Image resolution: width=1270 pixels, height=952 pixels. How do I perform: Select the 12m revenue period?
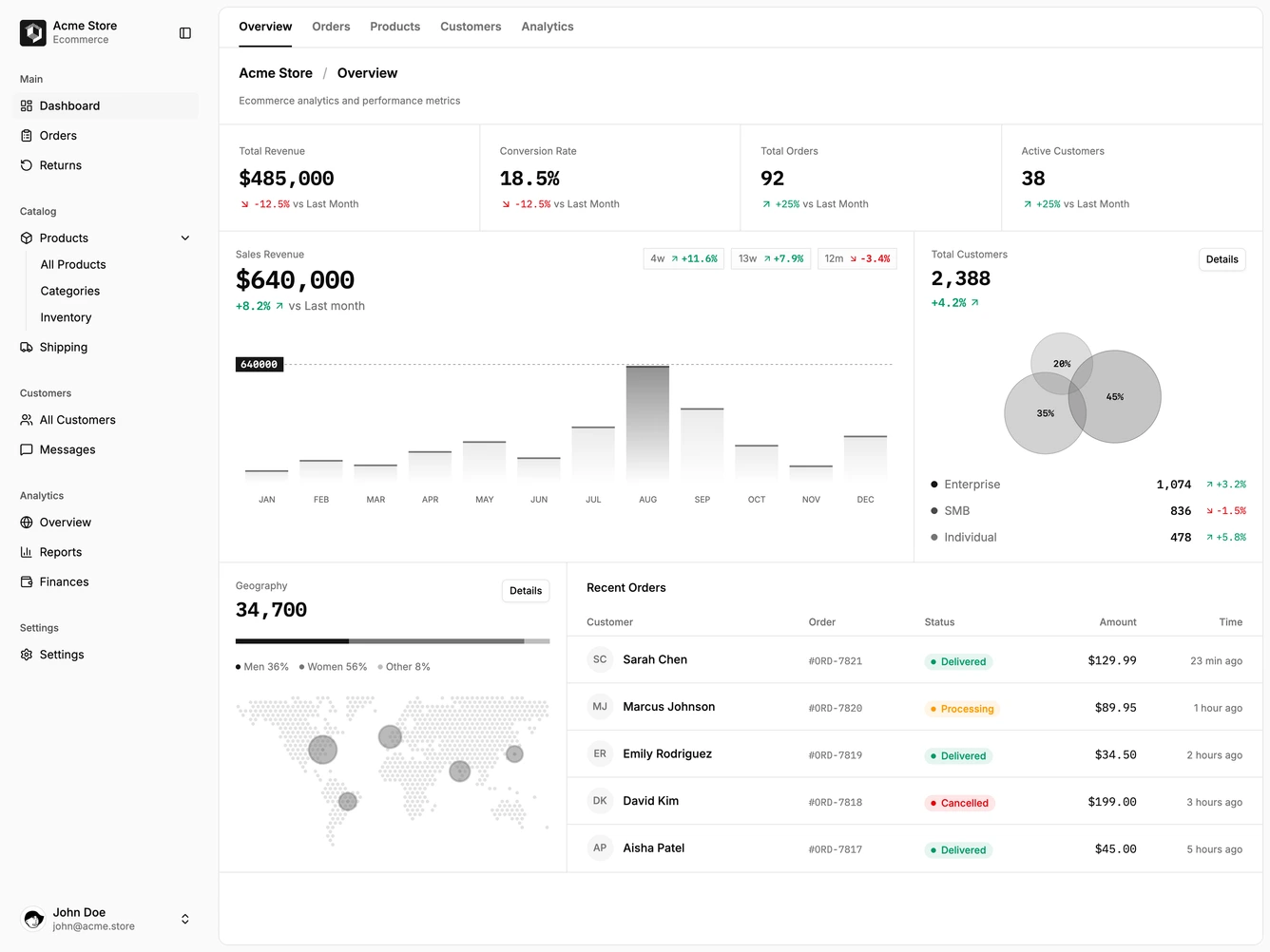[x=857, y=258]
